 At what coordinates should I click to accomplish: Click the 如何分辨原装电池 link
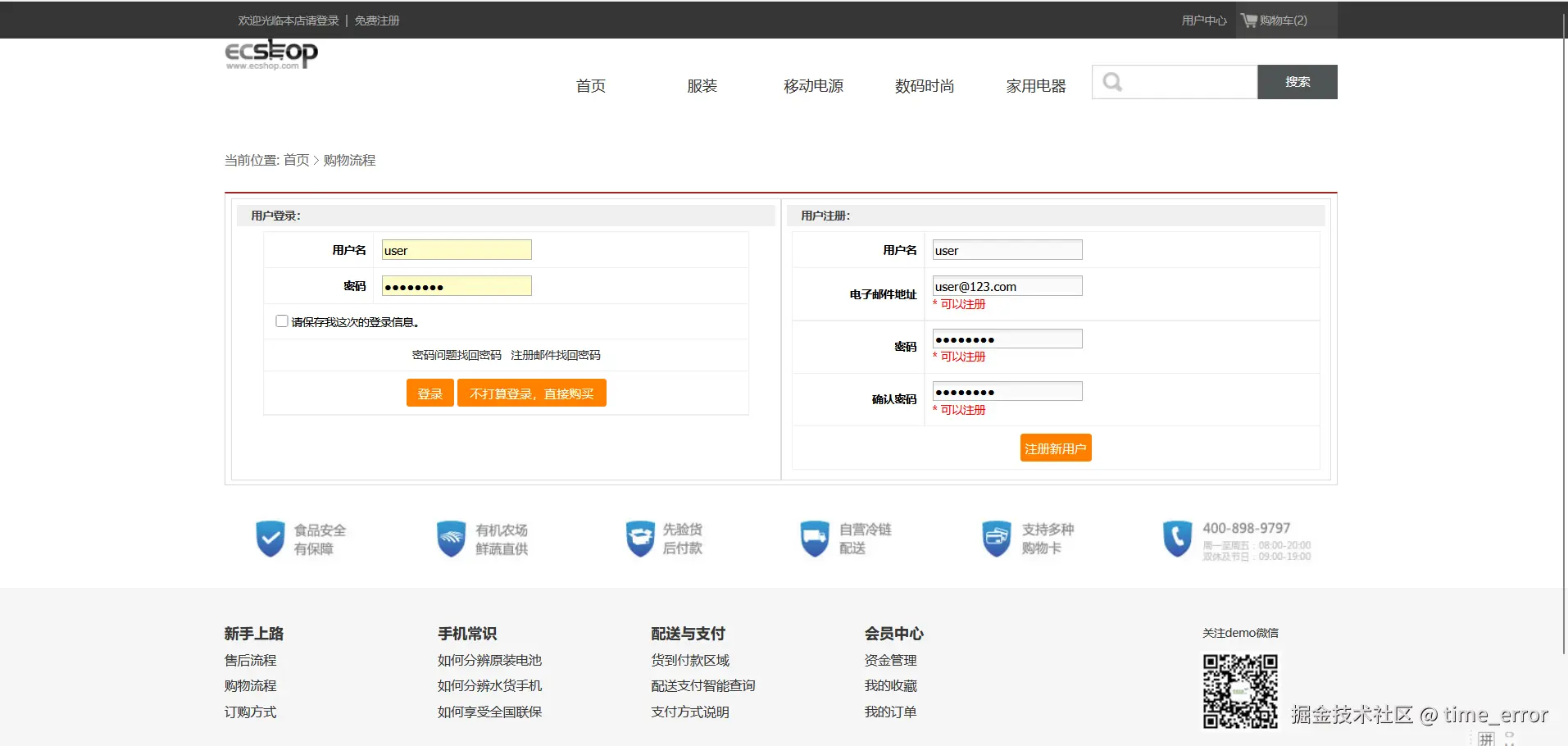[490, 660]
